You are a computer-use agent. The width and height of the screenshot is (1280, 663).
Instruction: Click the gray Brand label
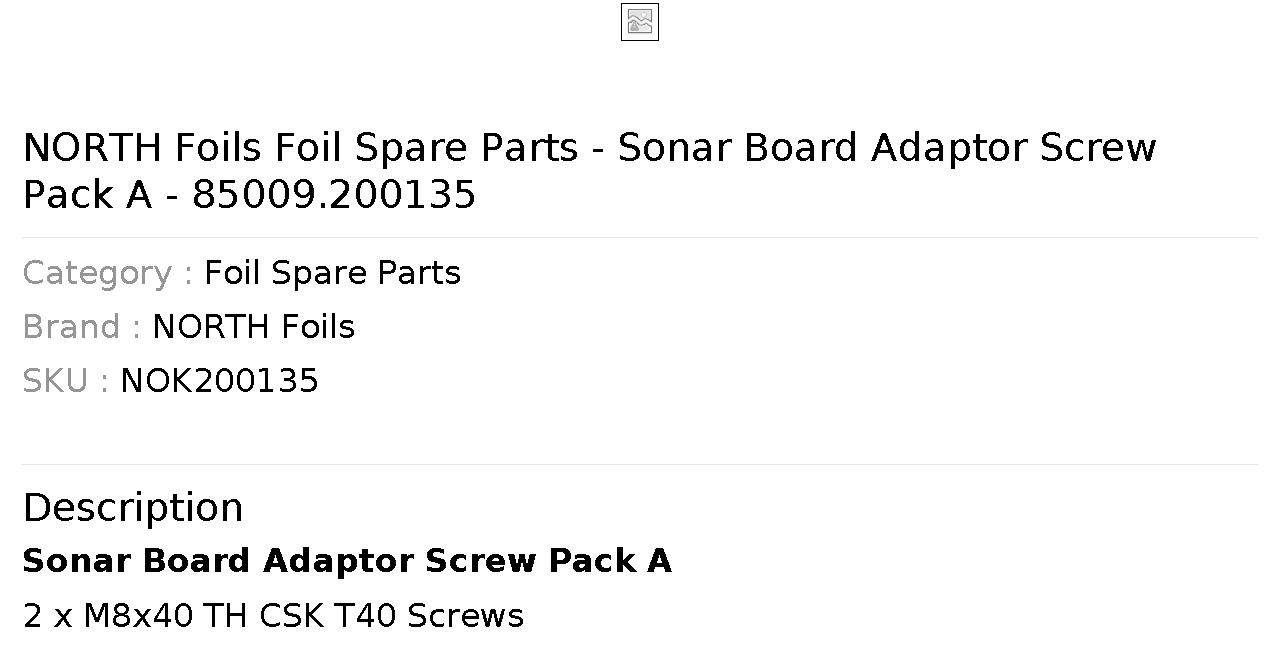[x=81, y=327]
